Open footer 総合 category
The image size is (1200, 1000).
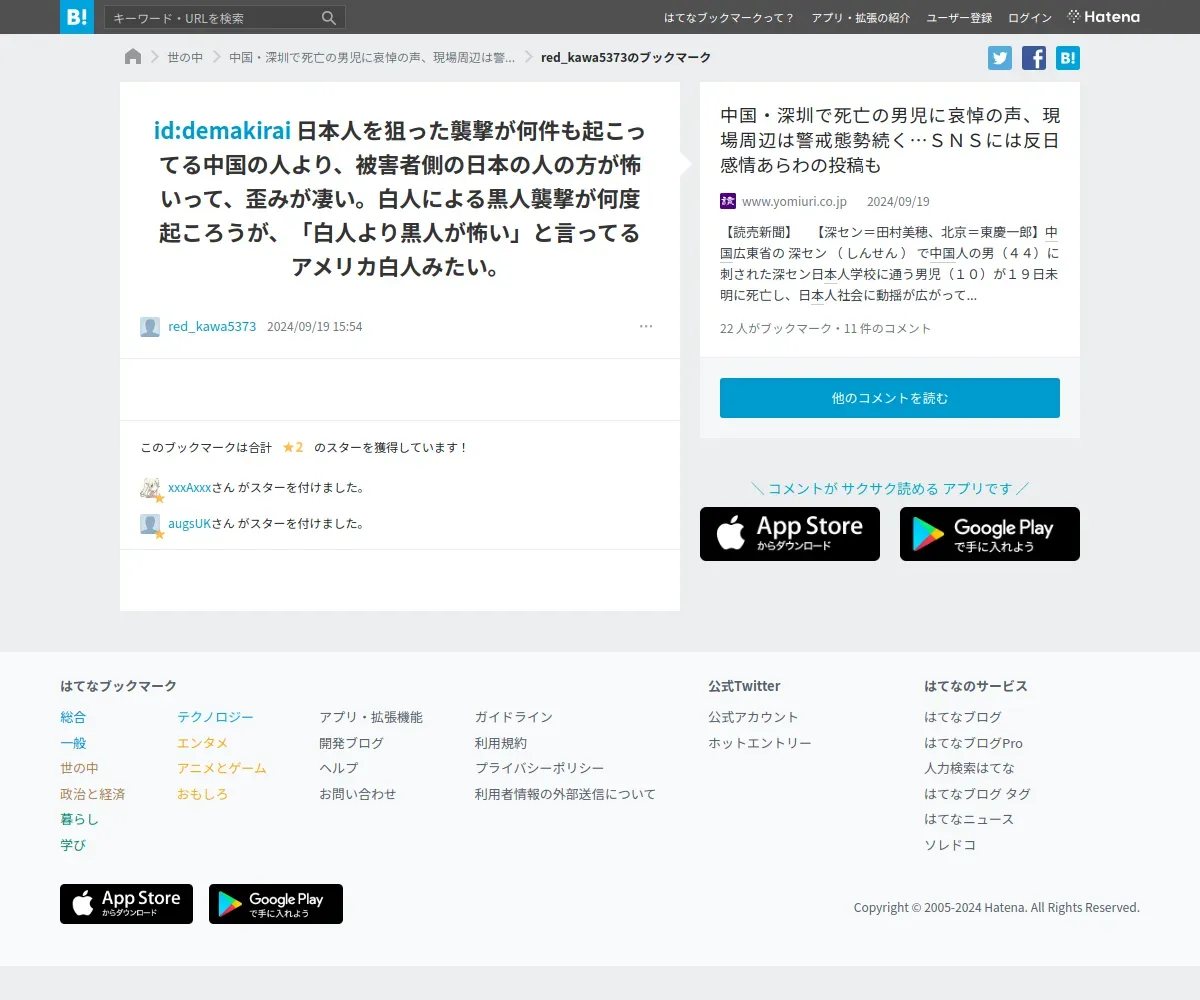coord(73,717)
